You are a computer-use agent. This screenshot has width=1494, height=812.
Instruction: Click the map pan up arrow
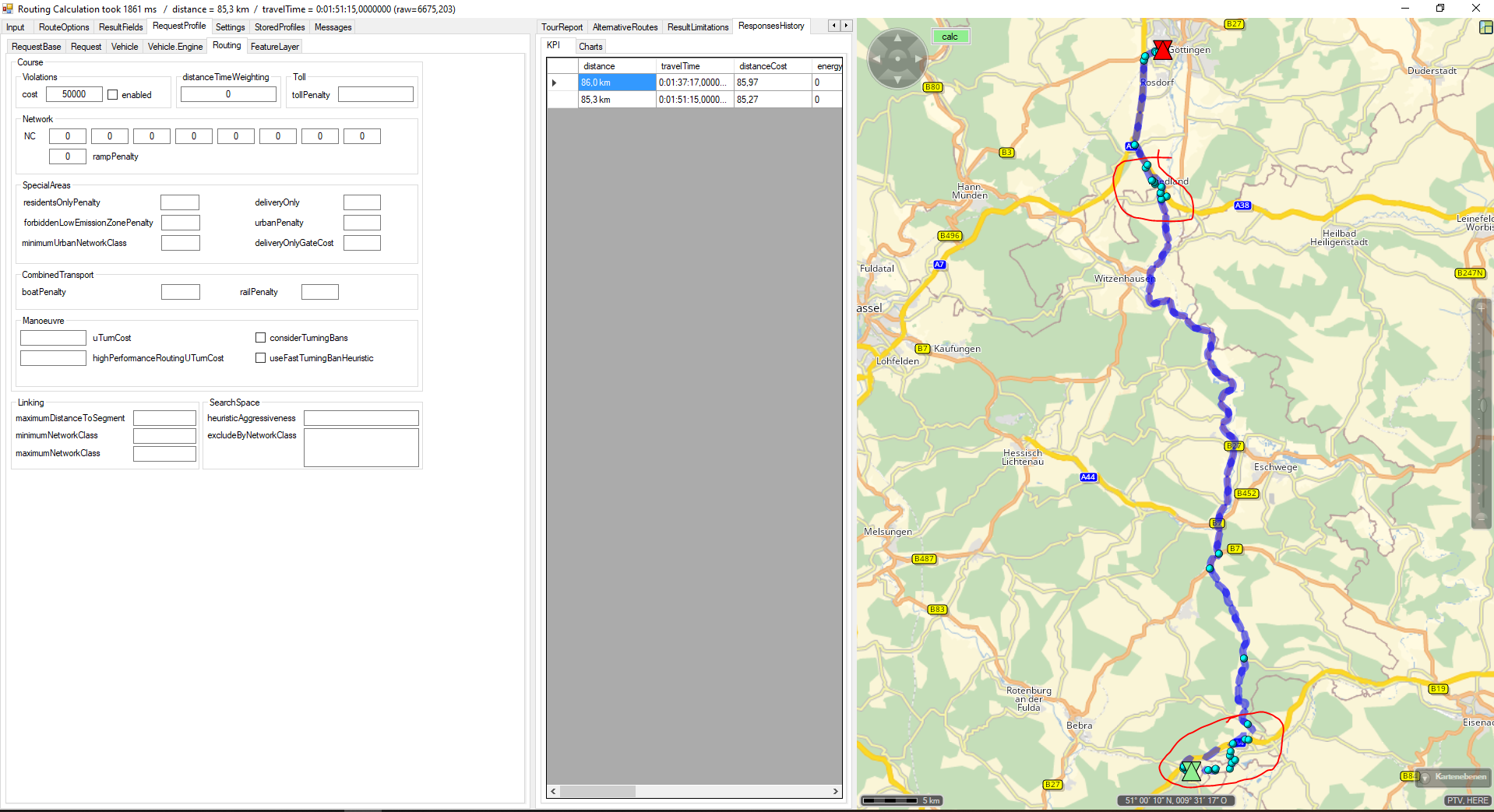897,37
